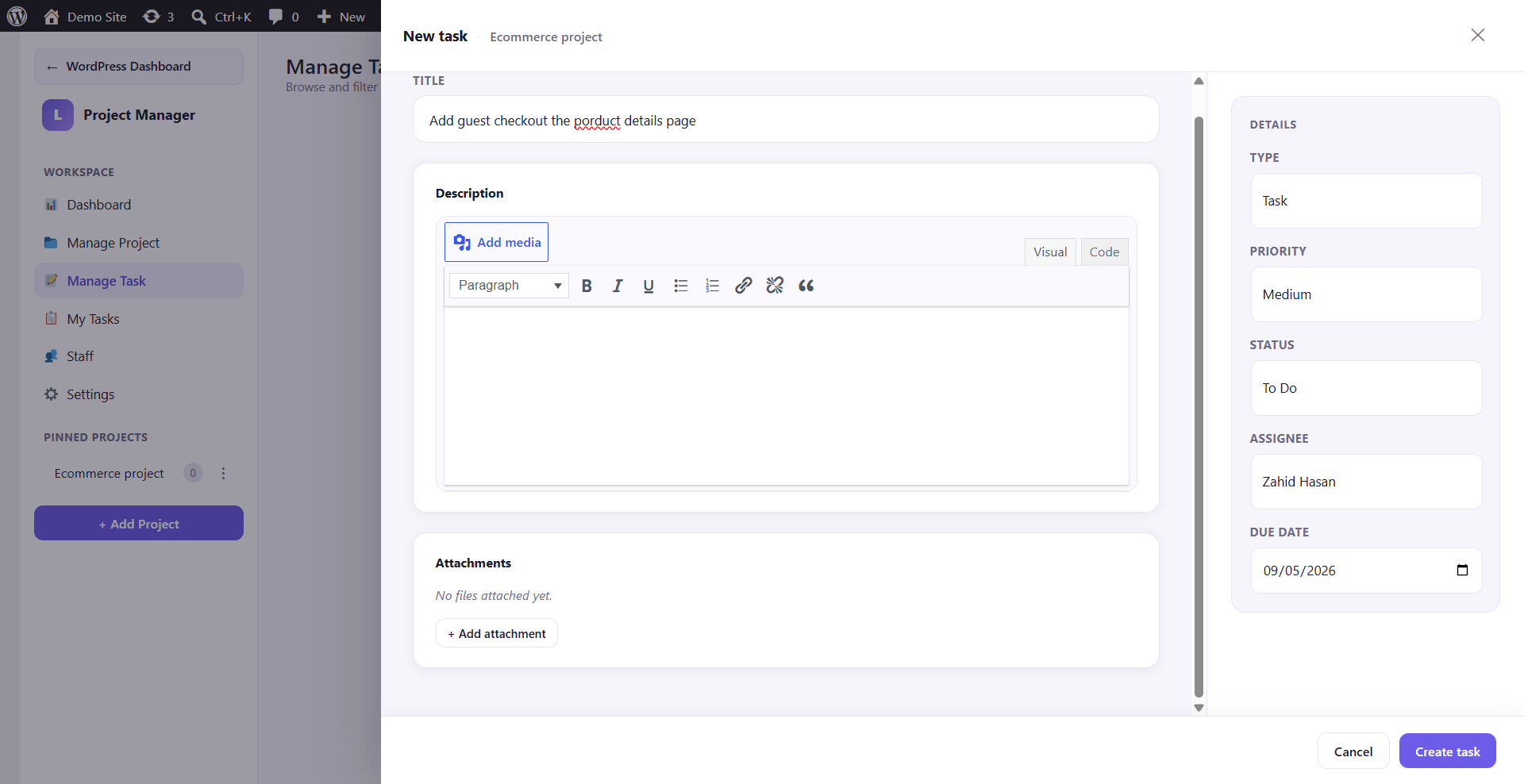Apply bold formatting in description editor
1524x784 pixels.
click(587, 286)
